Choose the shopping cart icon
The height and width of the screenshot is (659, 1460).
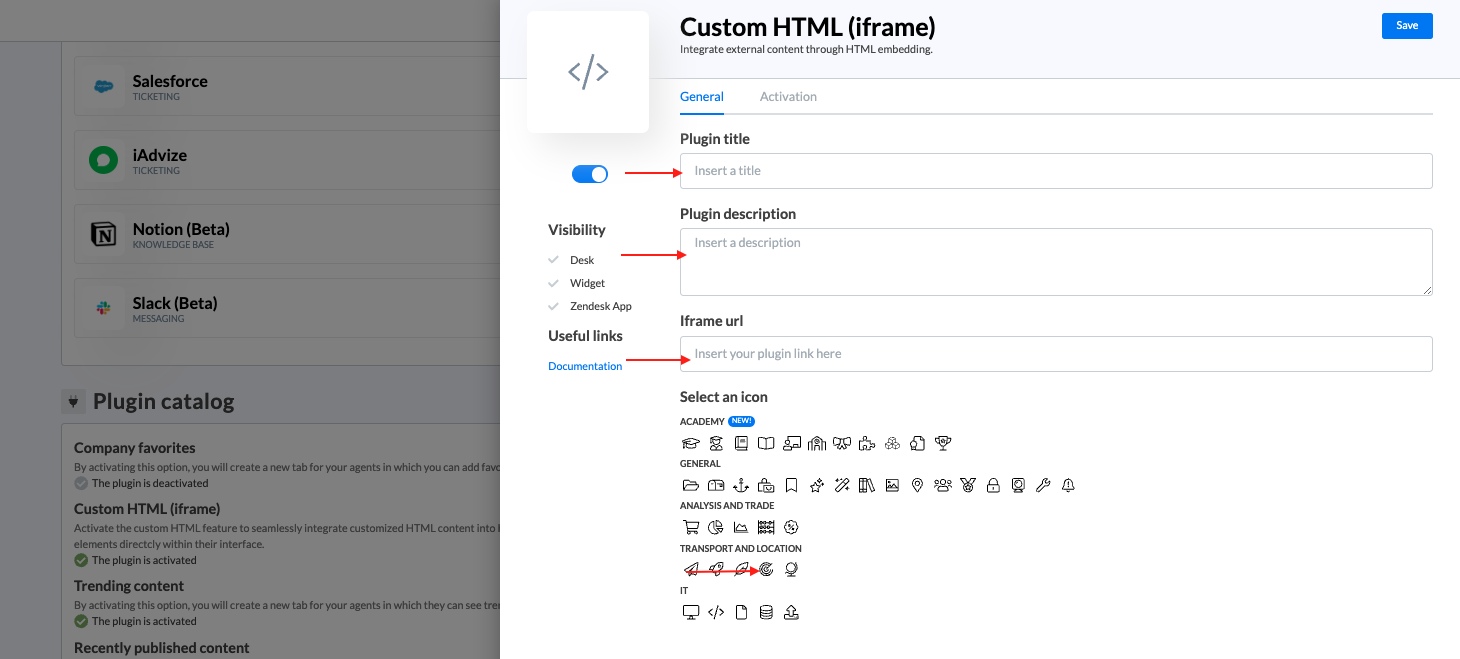pos(690,527)
